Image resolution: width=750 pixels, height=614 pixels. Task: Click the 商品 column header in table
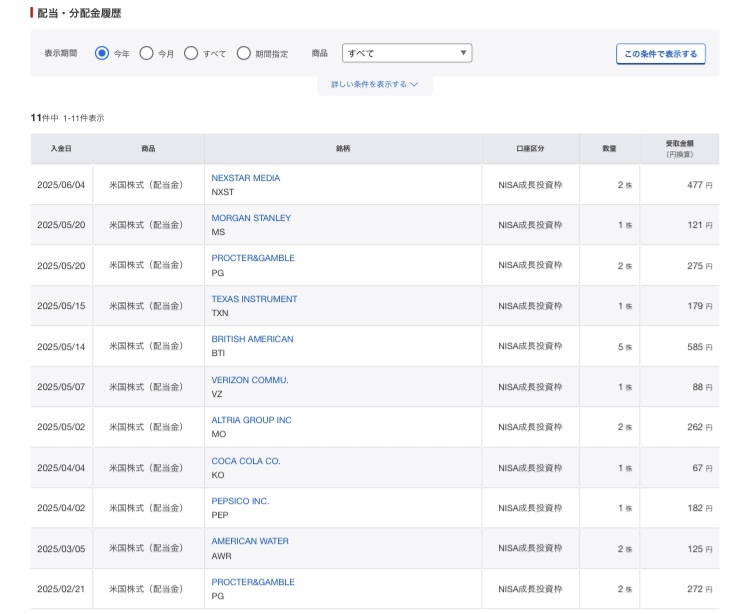click(x=148, y=149)
